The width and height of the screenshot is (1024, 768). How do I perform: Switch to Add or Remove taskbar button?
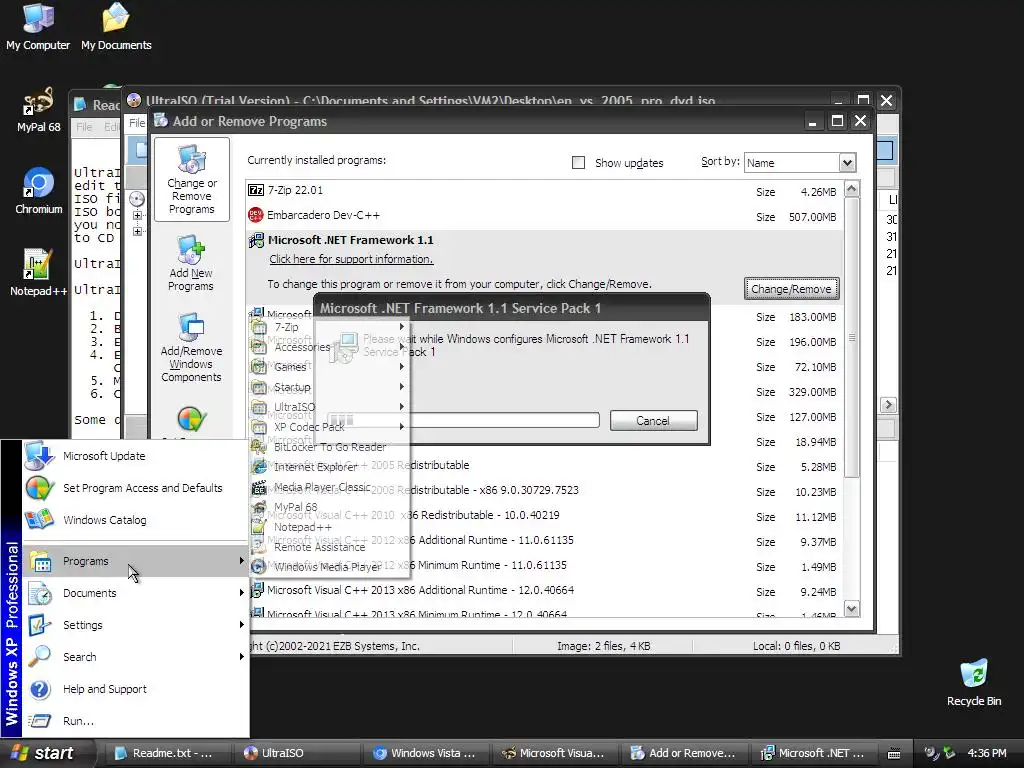tap(682, 753)
